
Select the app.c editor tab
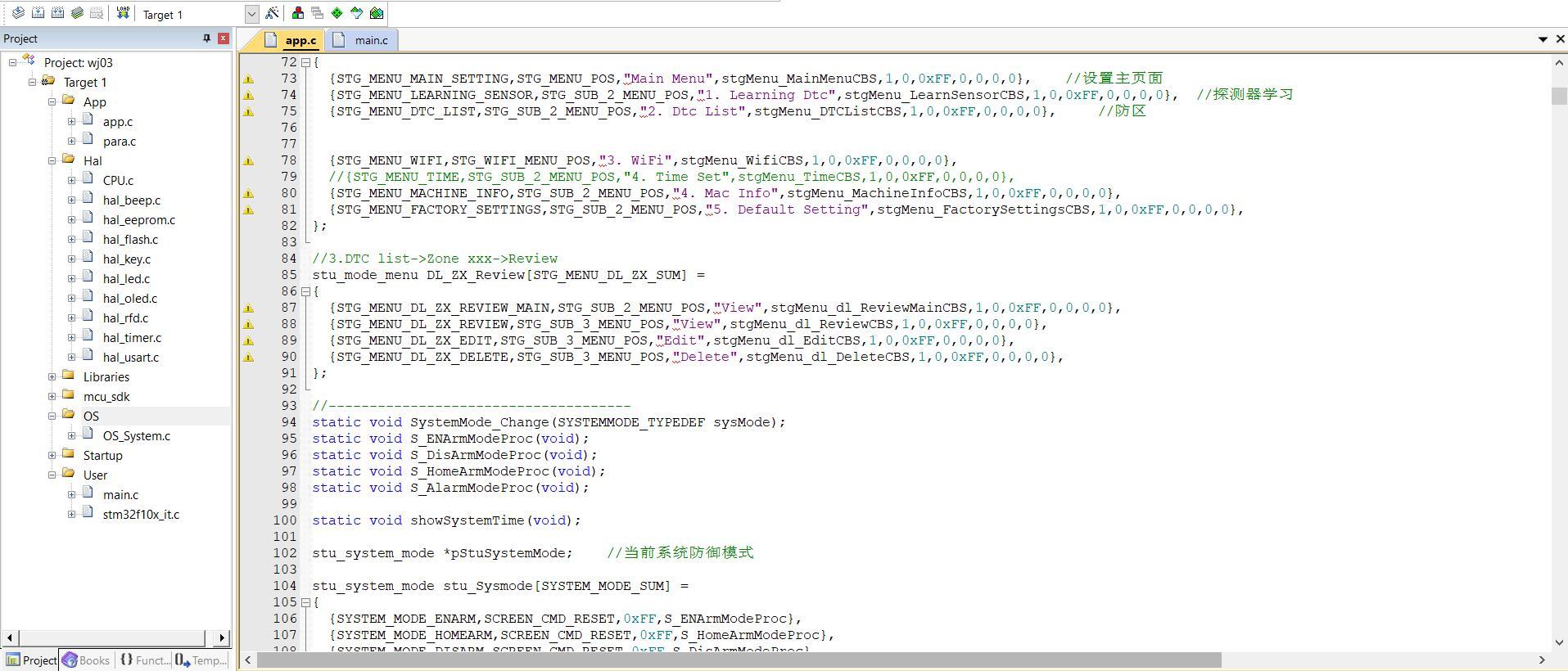tap(291, 40)
